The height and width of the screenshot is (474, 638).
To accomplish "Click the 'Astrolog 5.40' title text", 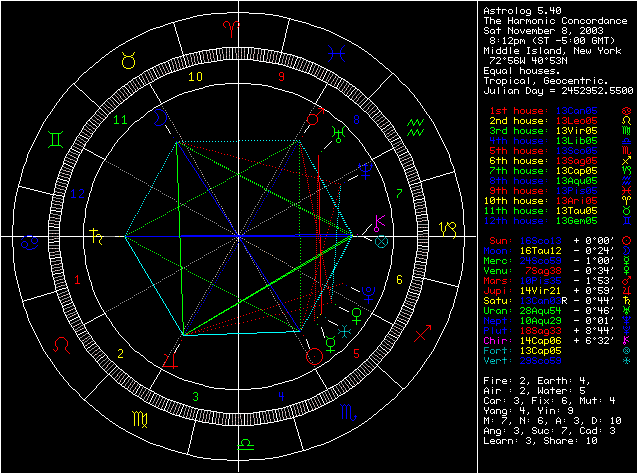I will point(522,11).
